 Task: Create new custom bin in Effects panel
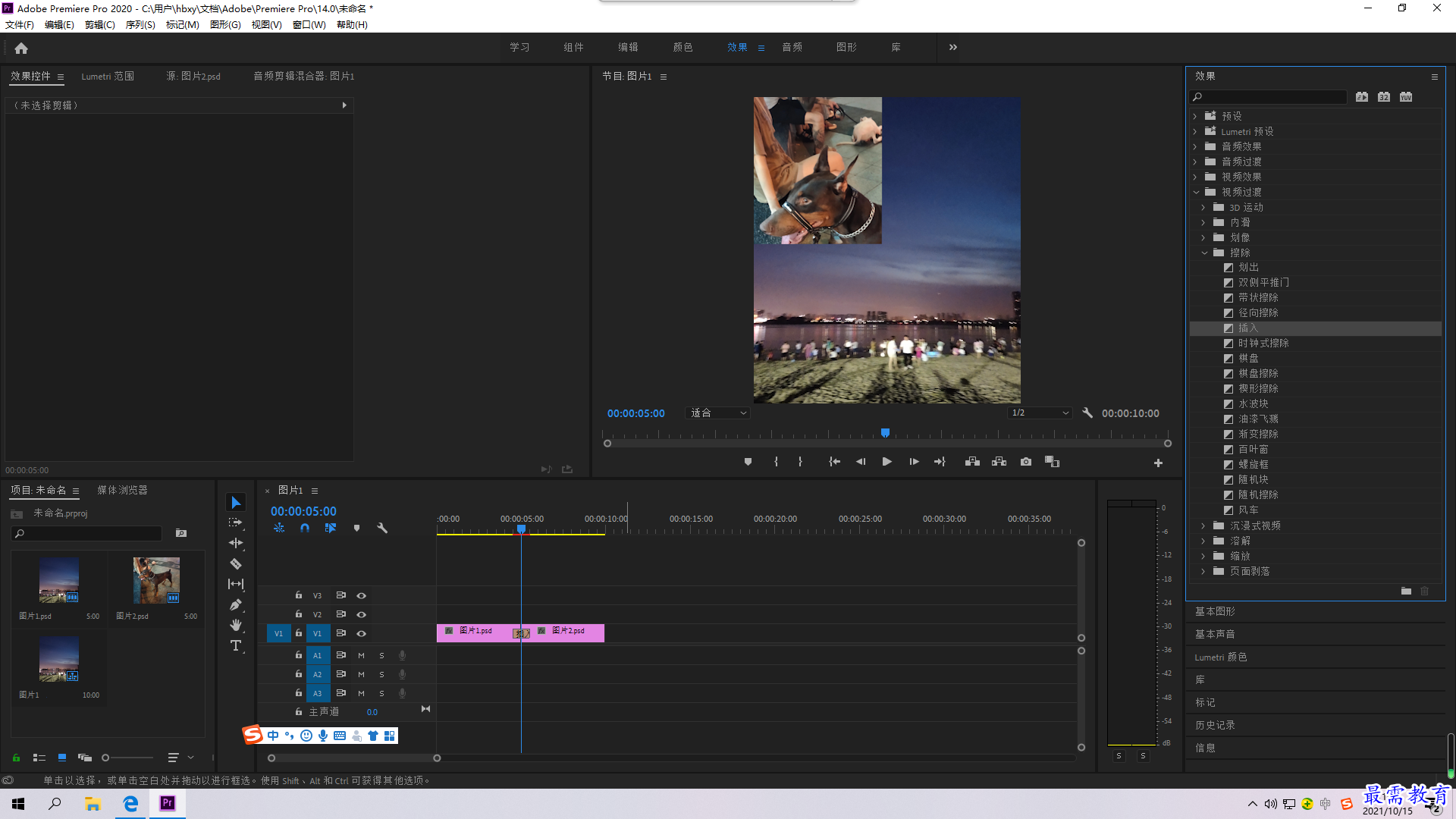pyautogui.click(x=1406, y=591)
